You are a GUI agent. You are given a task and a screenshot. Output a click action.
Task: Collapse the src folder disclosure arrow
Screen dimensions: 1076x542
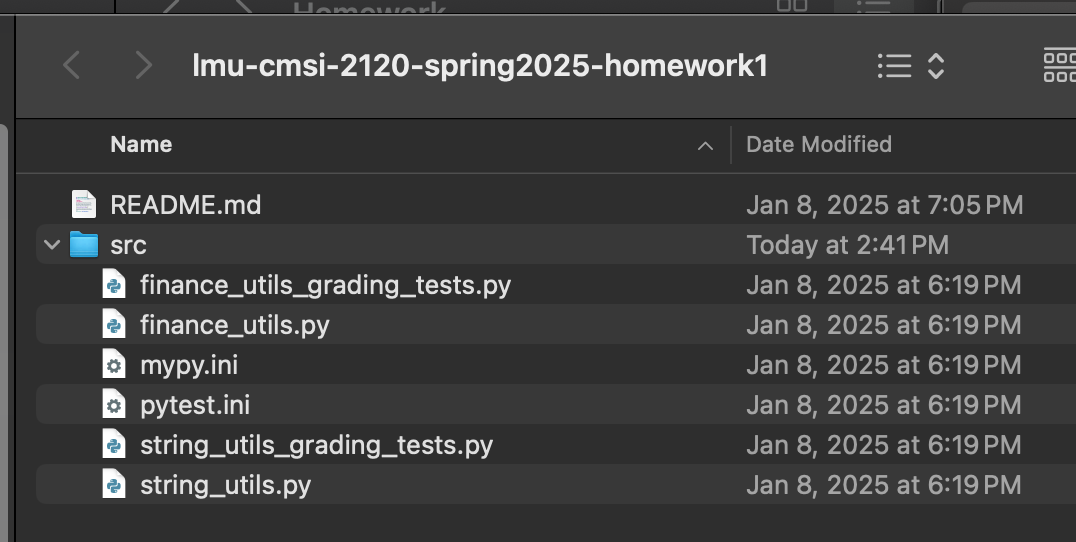(x=52, y=244)
